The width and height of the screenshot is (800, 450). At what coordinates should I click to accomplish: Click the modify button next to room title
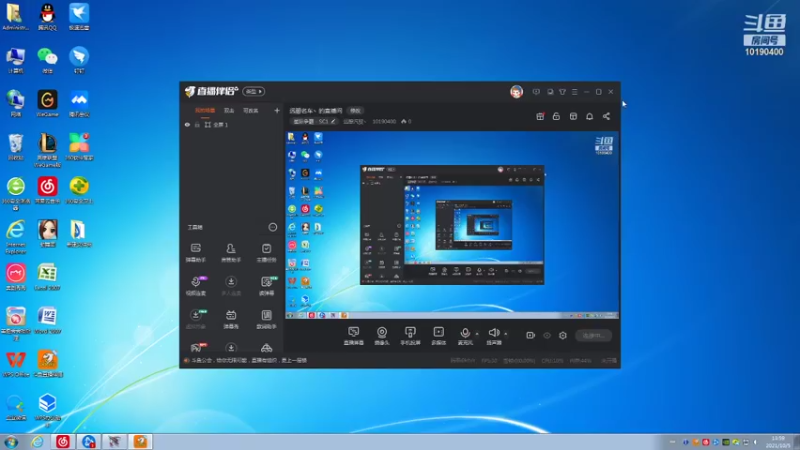click(x=355, y=110)
